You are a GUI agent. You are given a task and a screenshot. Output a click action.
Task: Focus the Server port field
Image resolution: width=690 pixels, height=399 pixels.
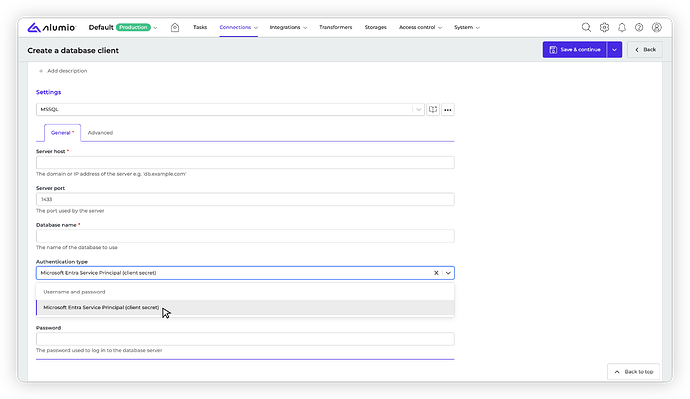point(245,199)
